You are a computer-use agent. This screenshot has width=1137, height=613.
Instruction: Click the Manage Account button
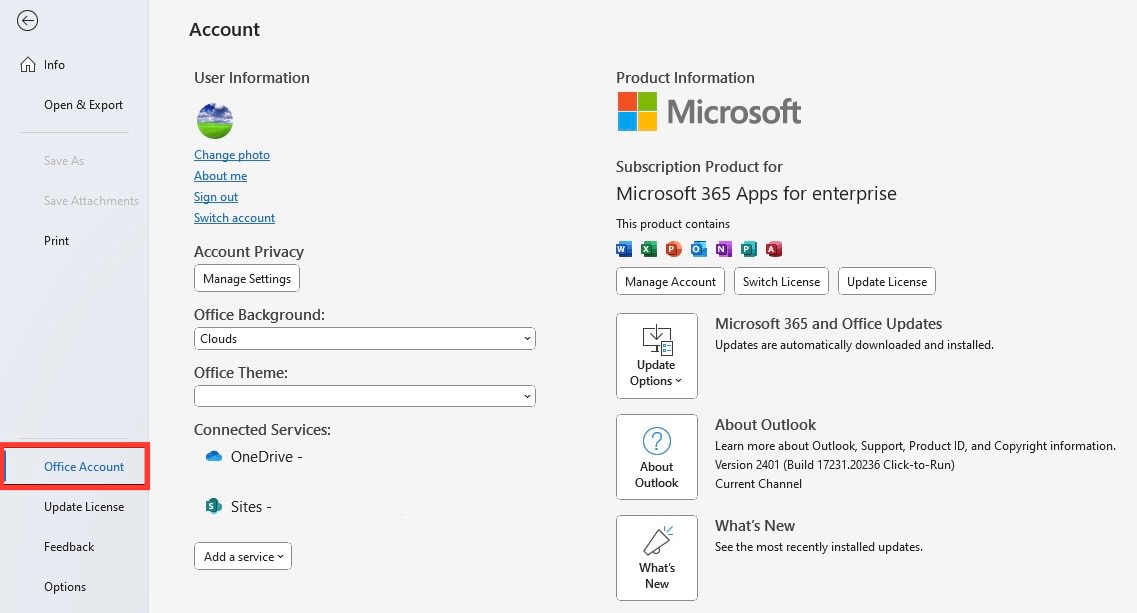point(670,281)
